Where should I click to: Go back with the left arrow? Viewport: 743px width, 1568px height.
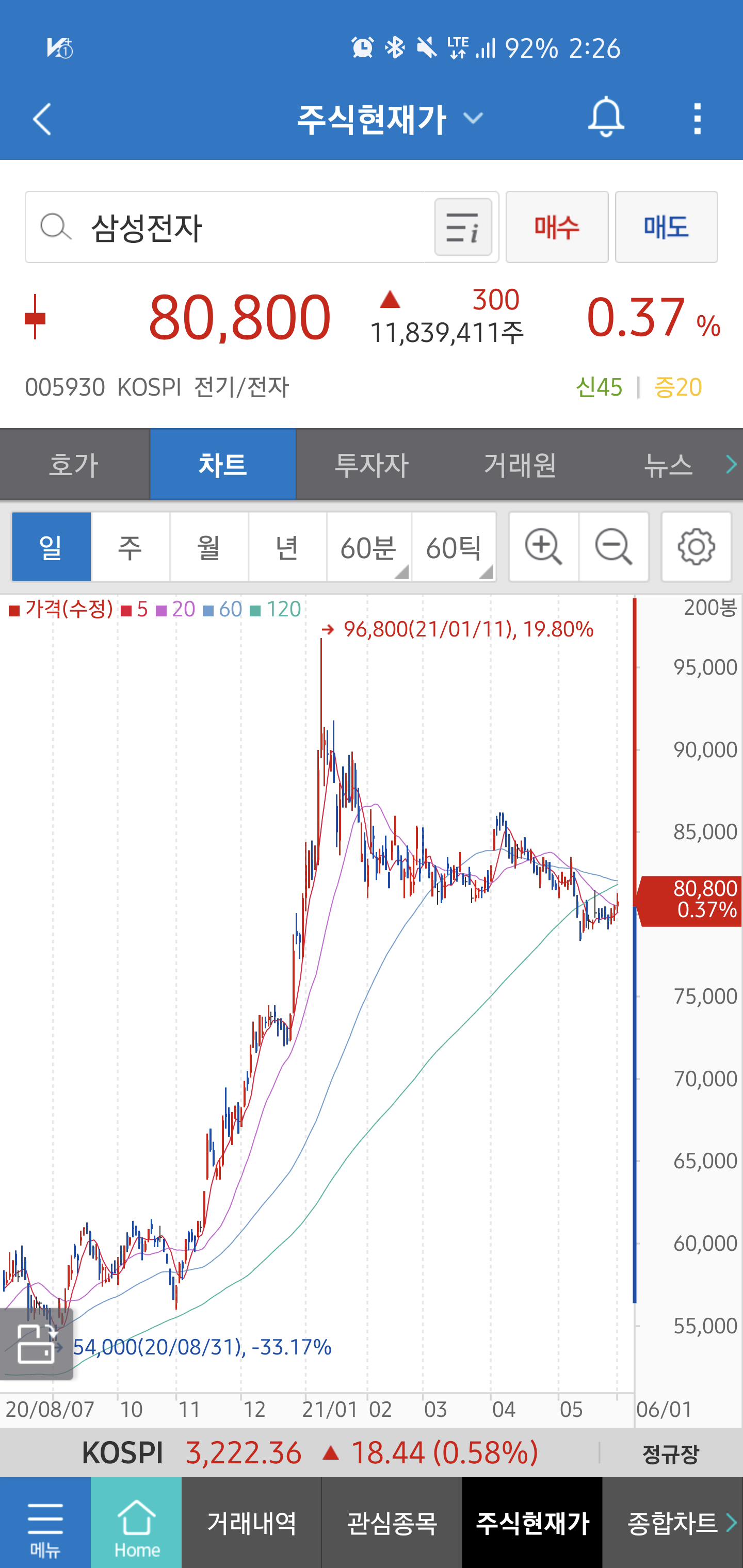point(41,118)
